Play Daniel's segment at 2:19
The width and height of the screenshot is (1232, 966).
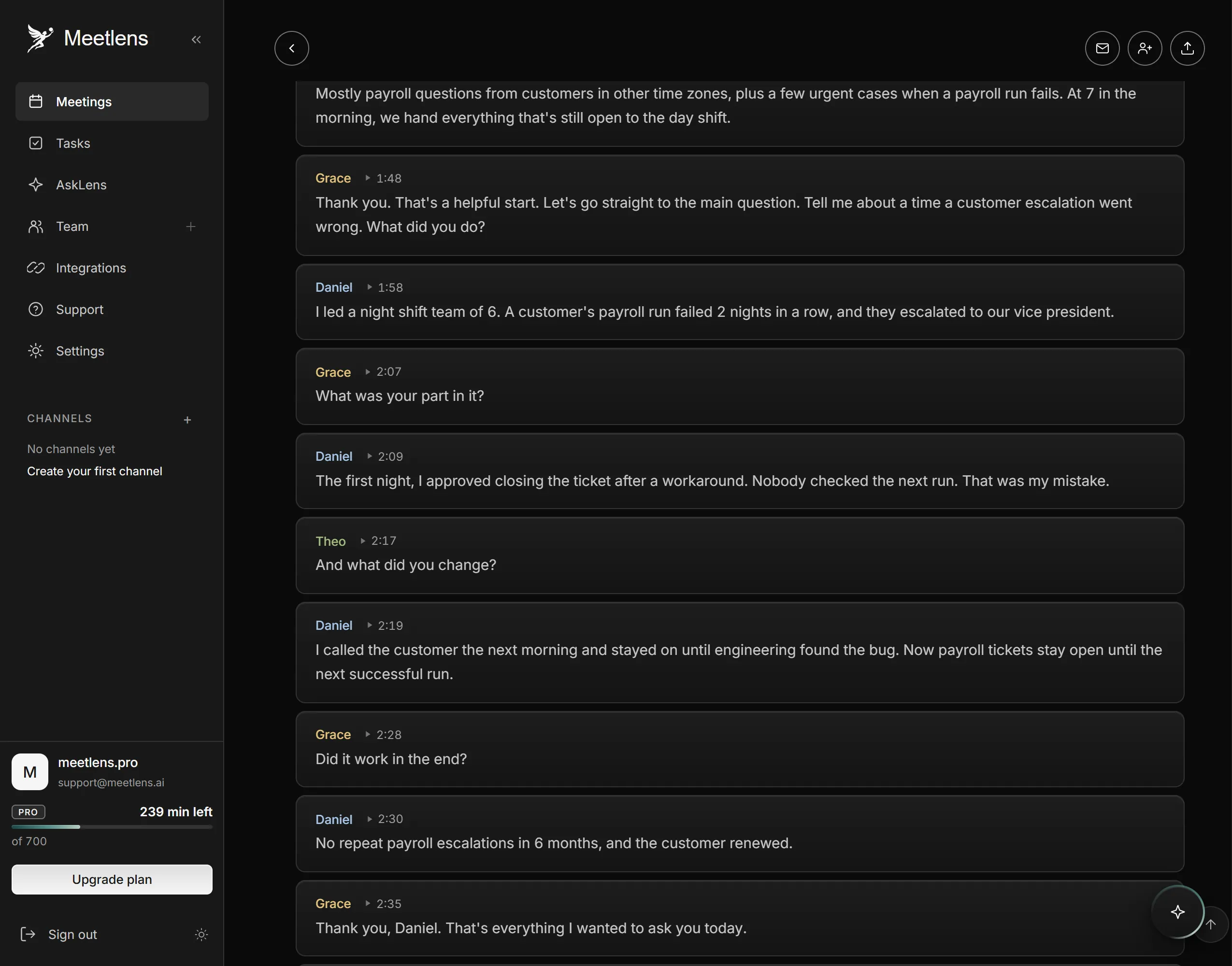385,625
